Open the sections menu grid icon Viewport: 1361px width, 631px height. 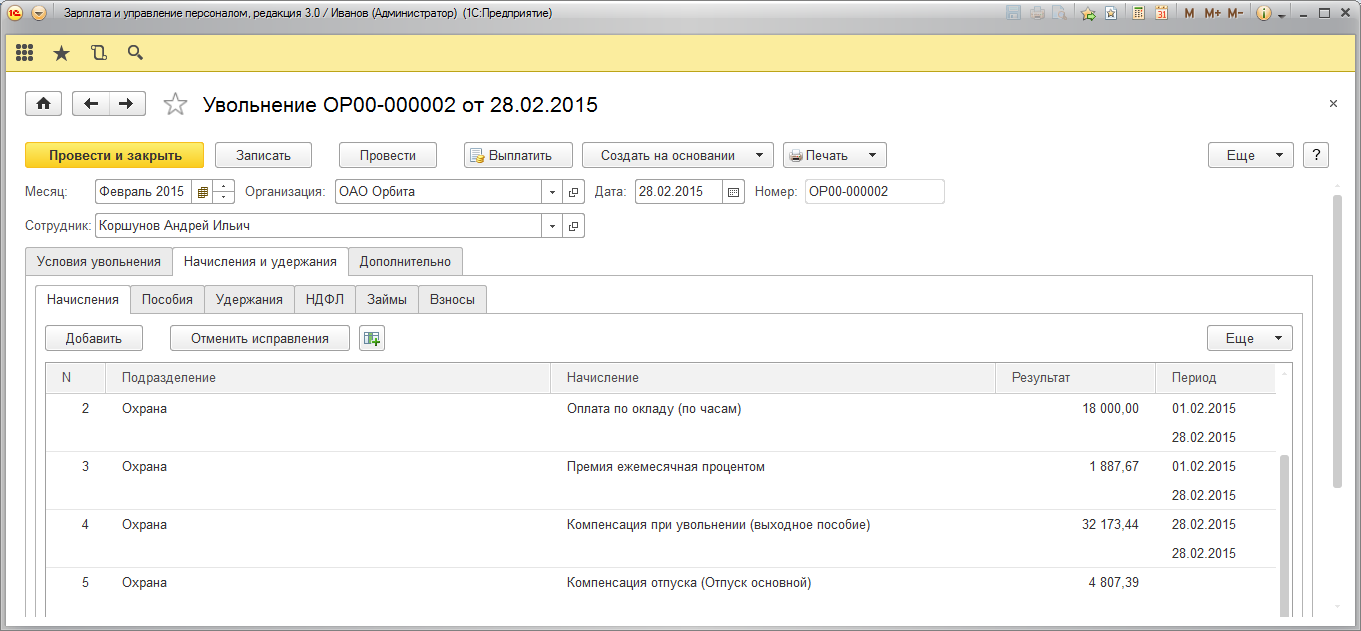click(25, 53)
